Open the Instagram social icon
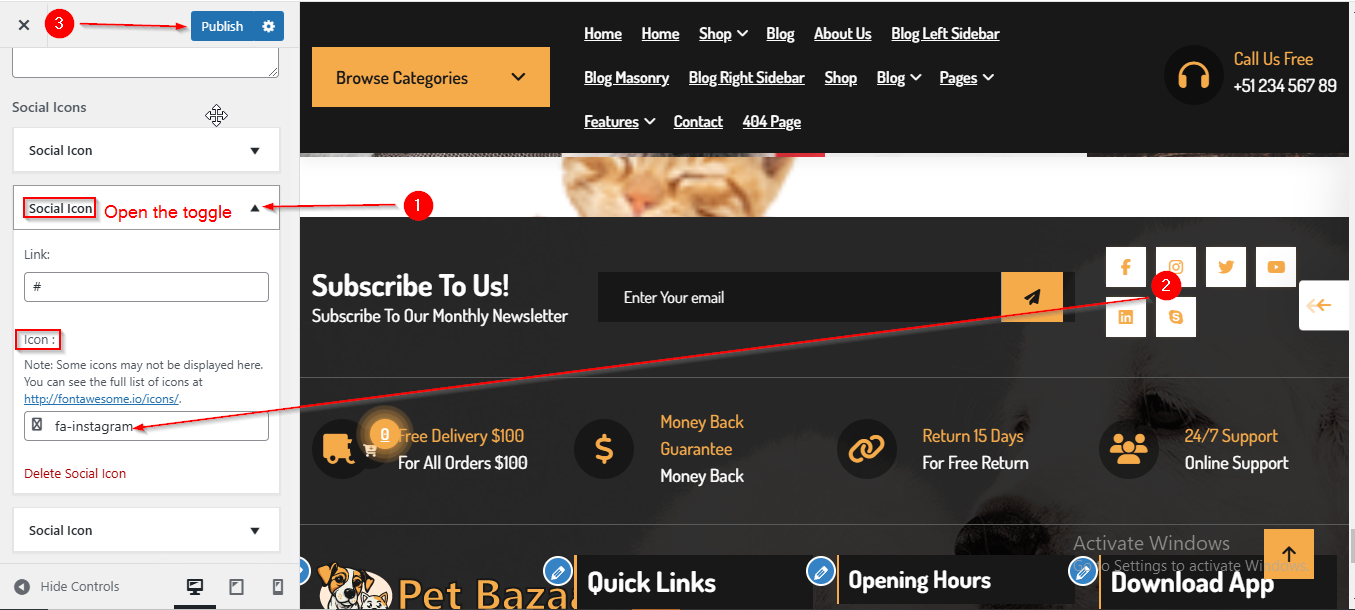Screen dimensions: 1355x610 click(1176, 267)
